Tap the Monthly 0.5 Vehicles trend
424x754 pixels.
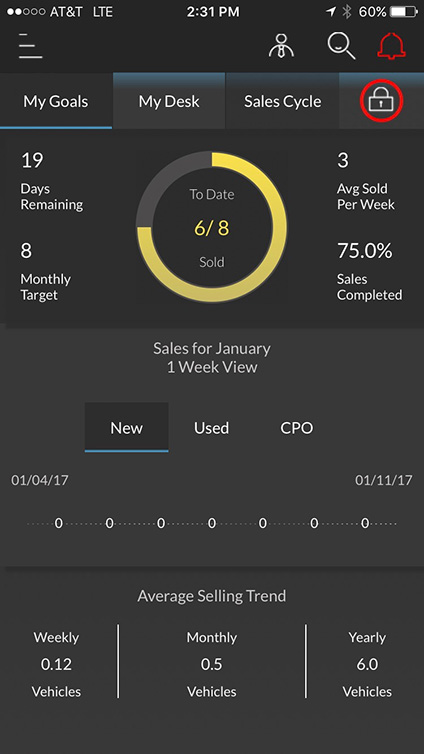(212, 664)
